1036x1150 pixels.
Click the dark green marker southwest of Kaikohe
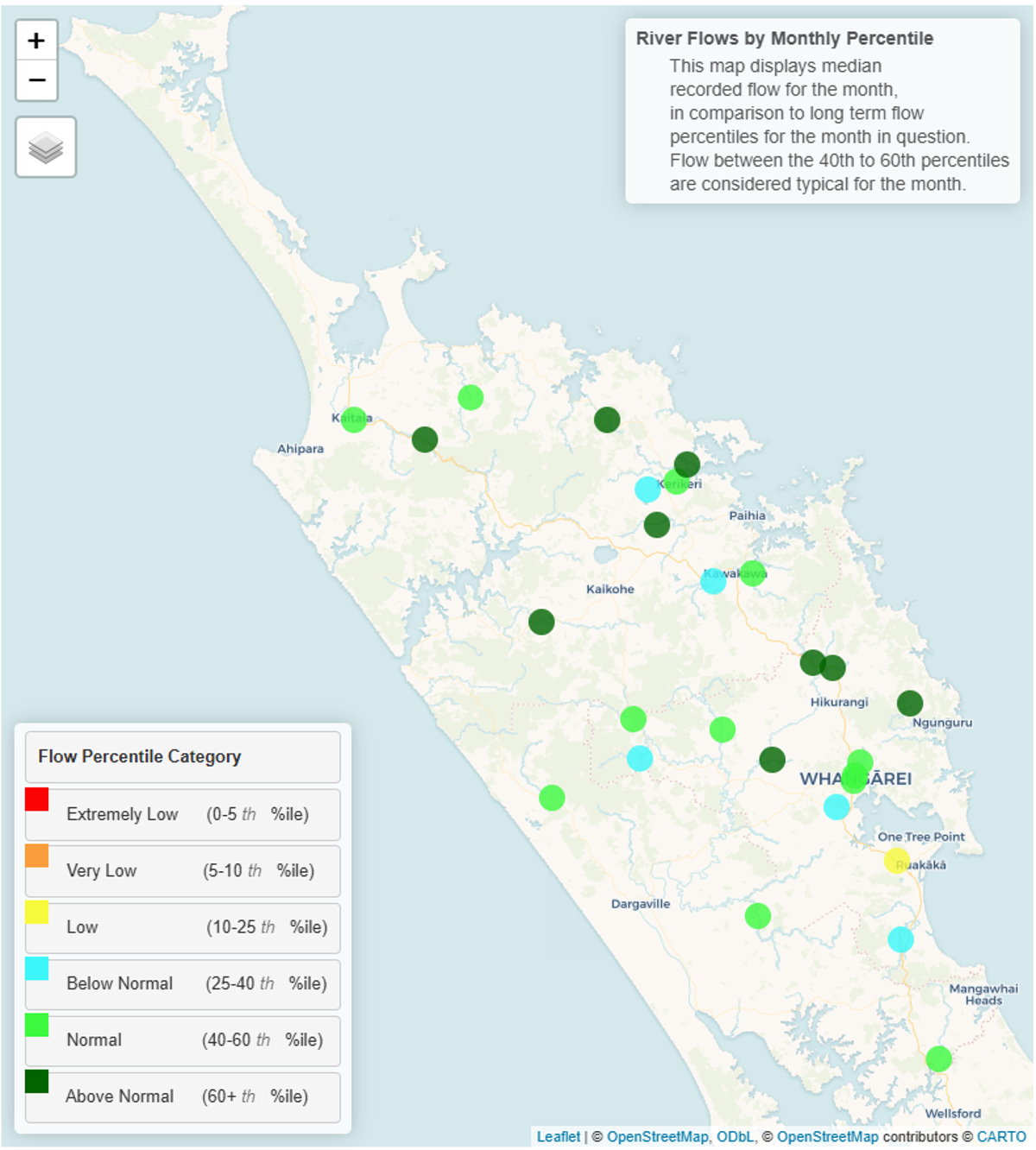click(541, 622)
